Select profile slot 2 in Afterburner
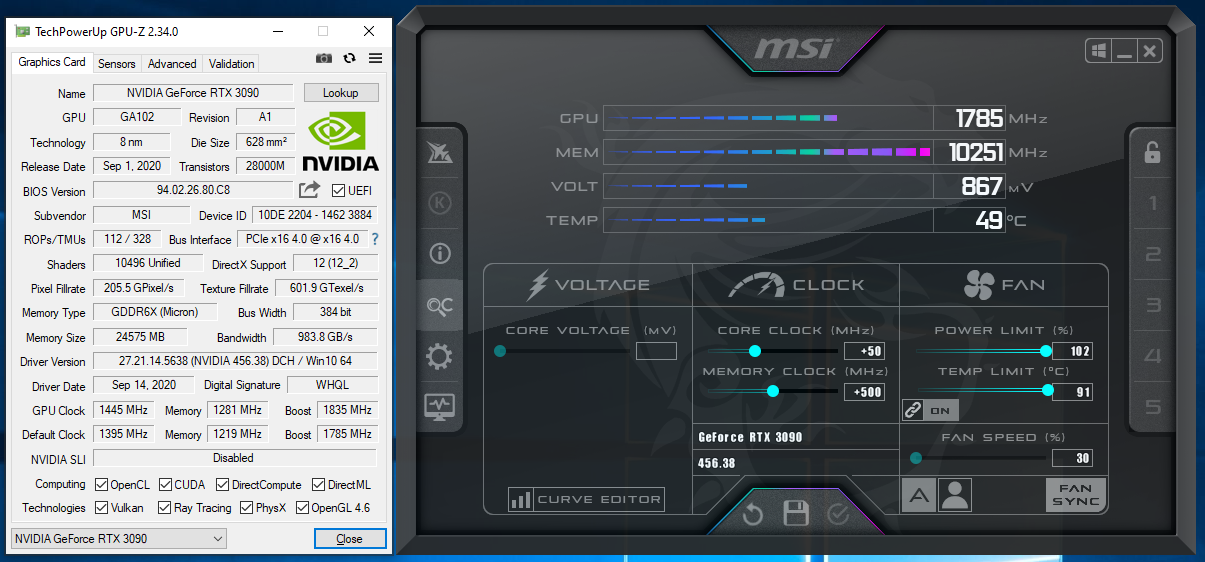Image resolution: width=1205 pixels, height=562 pixels. click(x=1152, y=254)
